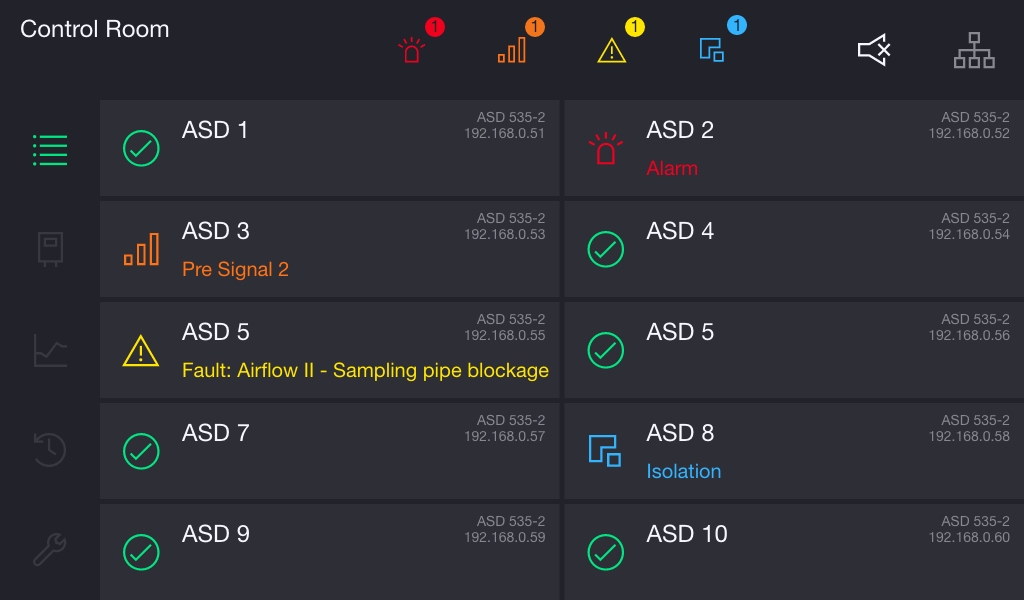Click the sampling pipe blockage fault text
The width and height of the screenshot is (1024, 600).
pos(365,370)
